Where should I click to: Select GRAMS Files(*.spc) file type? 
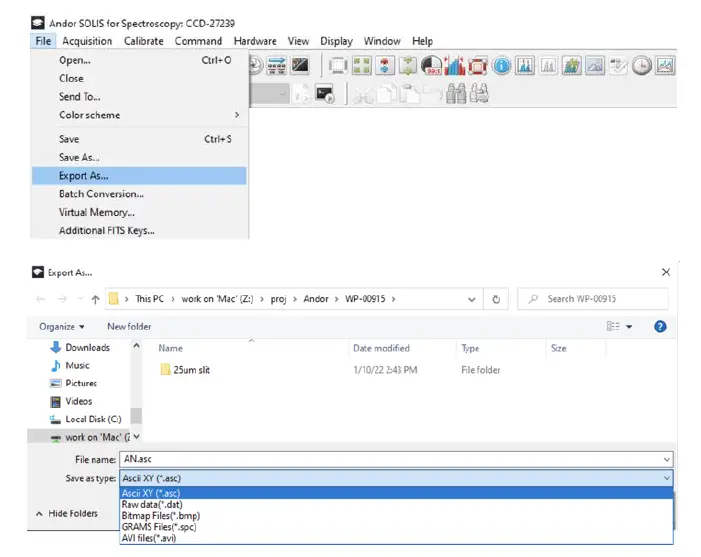tap(397, 527)
